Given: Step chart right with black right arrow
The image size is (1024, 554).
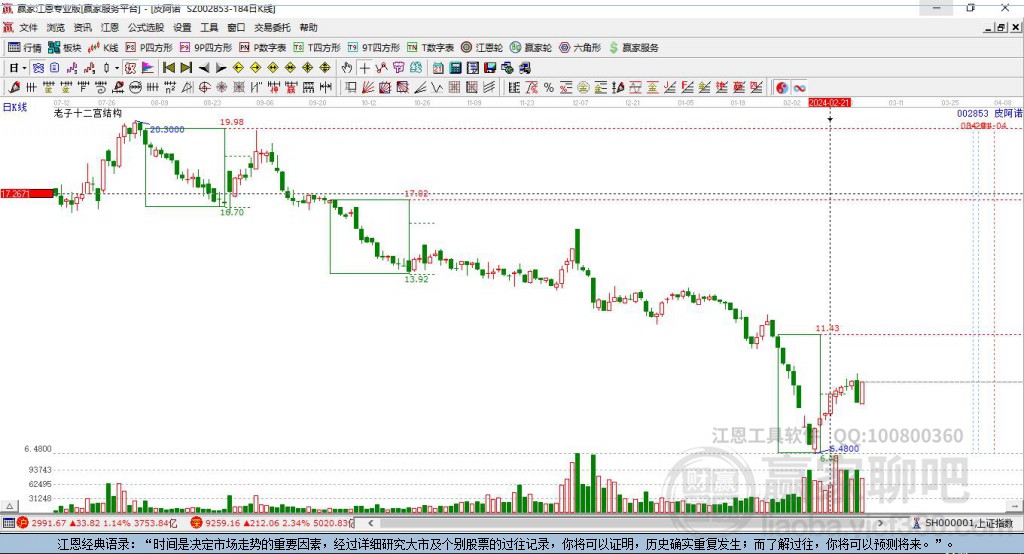Looking at the screenshot, I should click(x=221, y=68).
